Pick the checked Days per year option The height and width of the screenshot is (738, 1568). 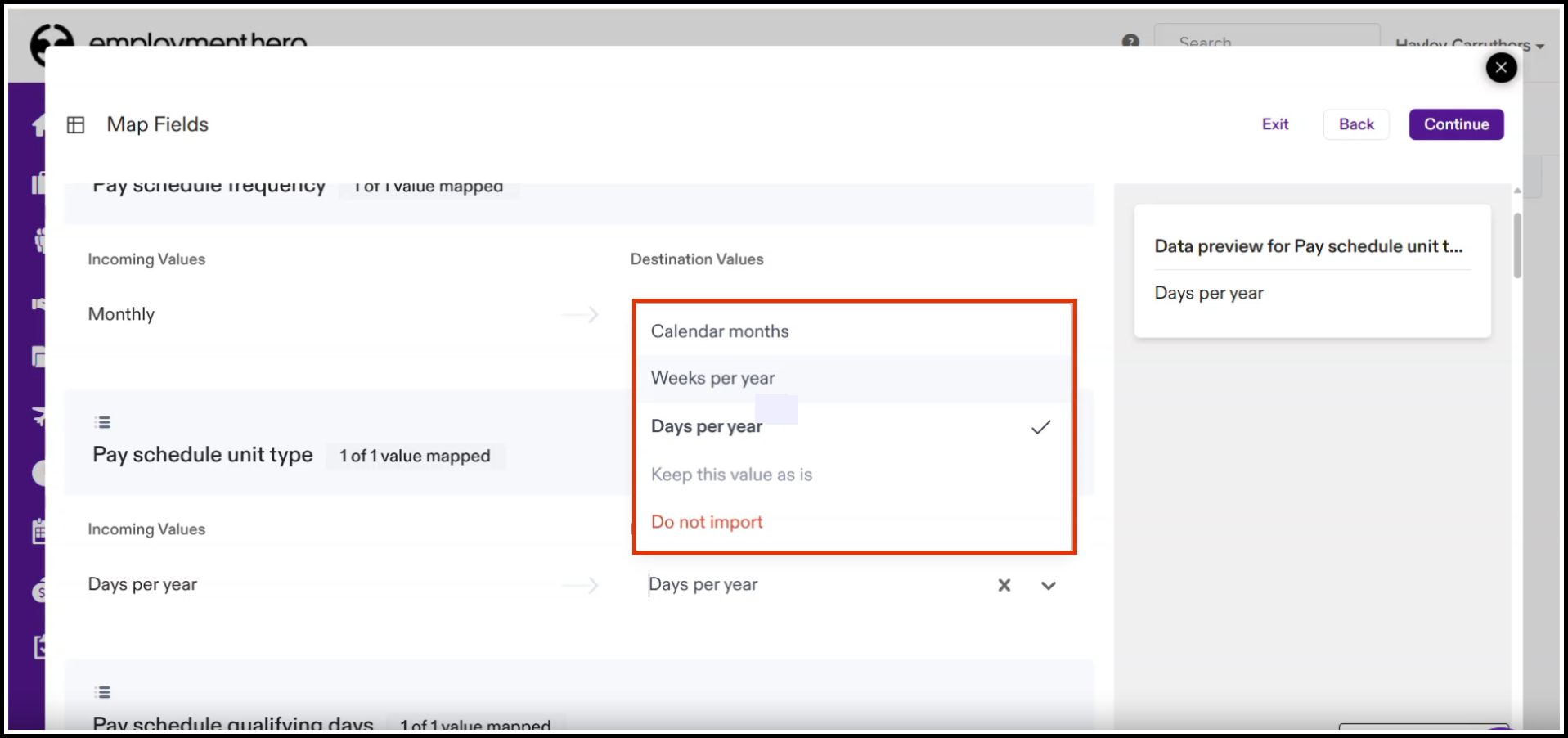707,426
